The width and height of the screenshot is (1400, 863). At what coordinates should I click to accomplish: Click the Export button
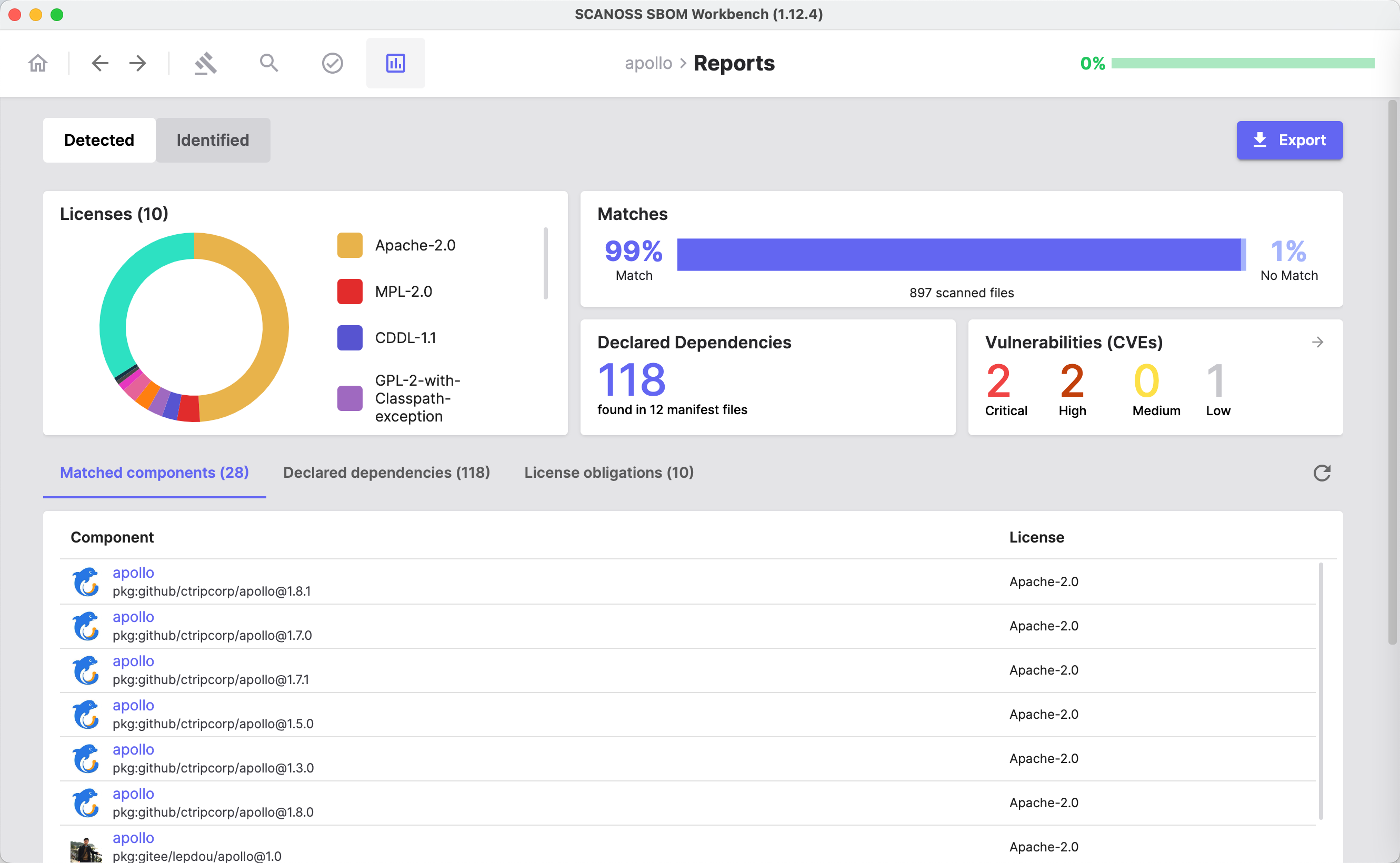1289,140
